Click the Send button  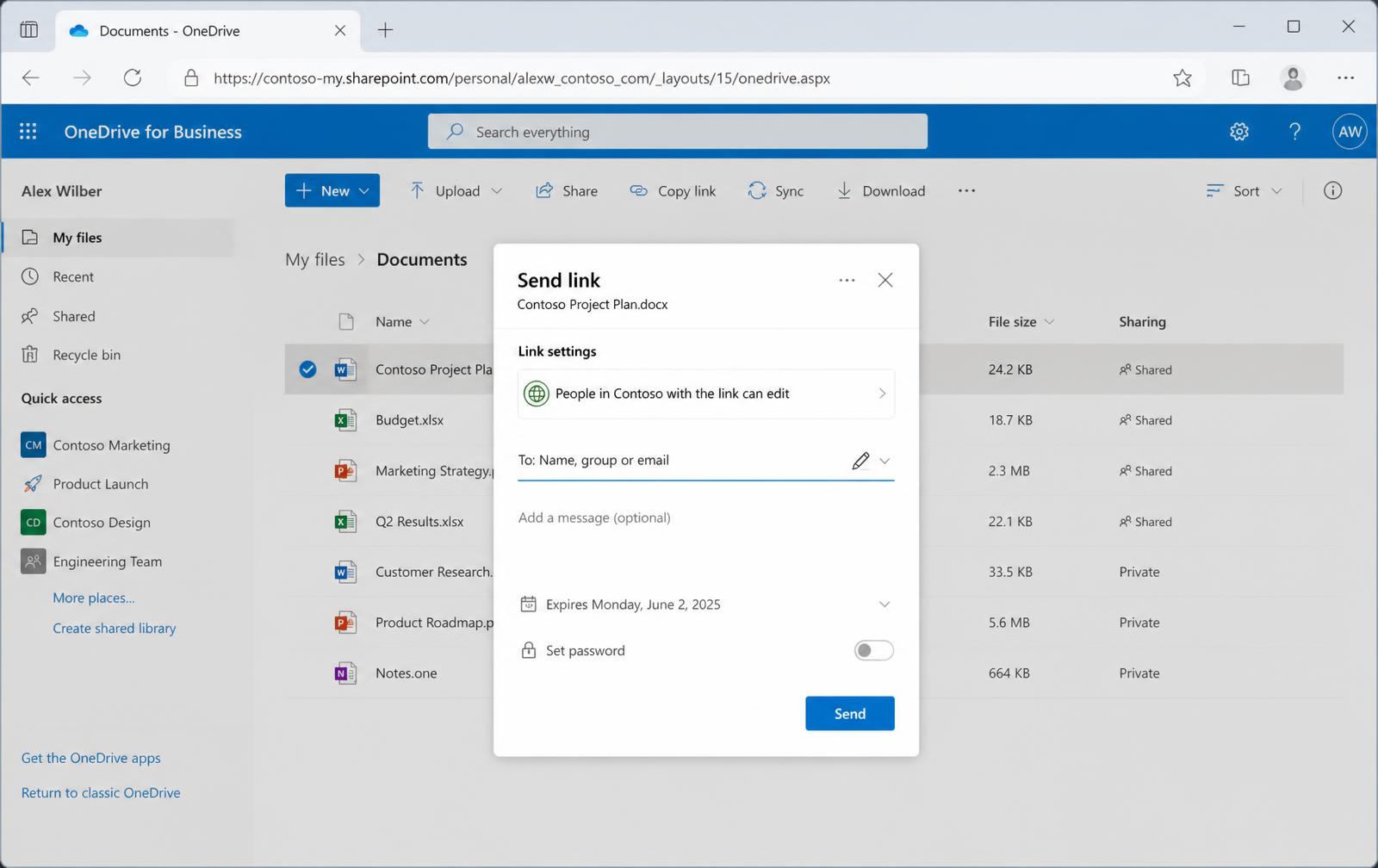(850, 714)
